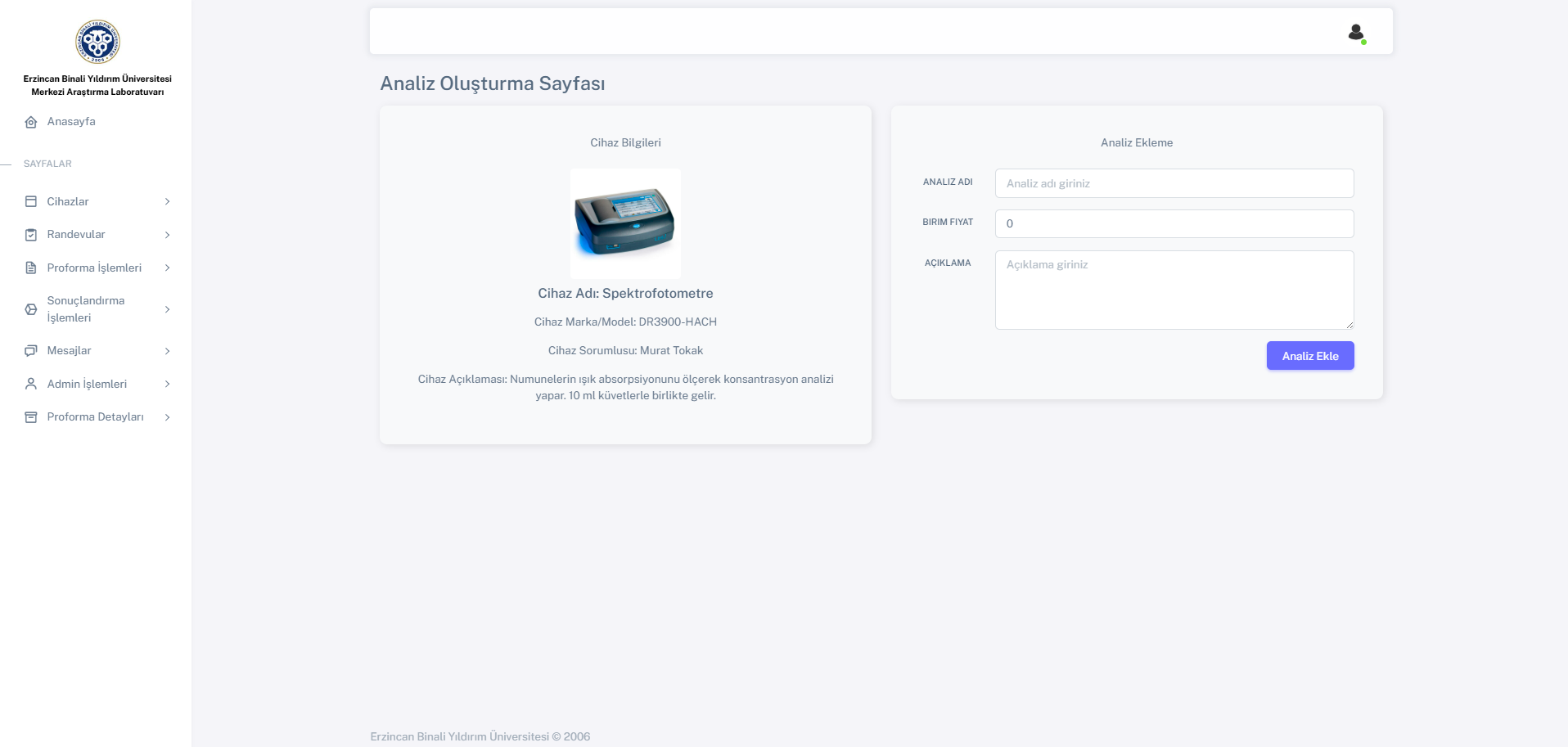Click the Birim Fiyat number field
This screenshot has width=1568, height=747.
(x=1174, y=223)
